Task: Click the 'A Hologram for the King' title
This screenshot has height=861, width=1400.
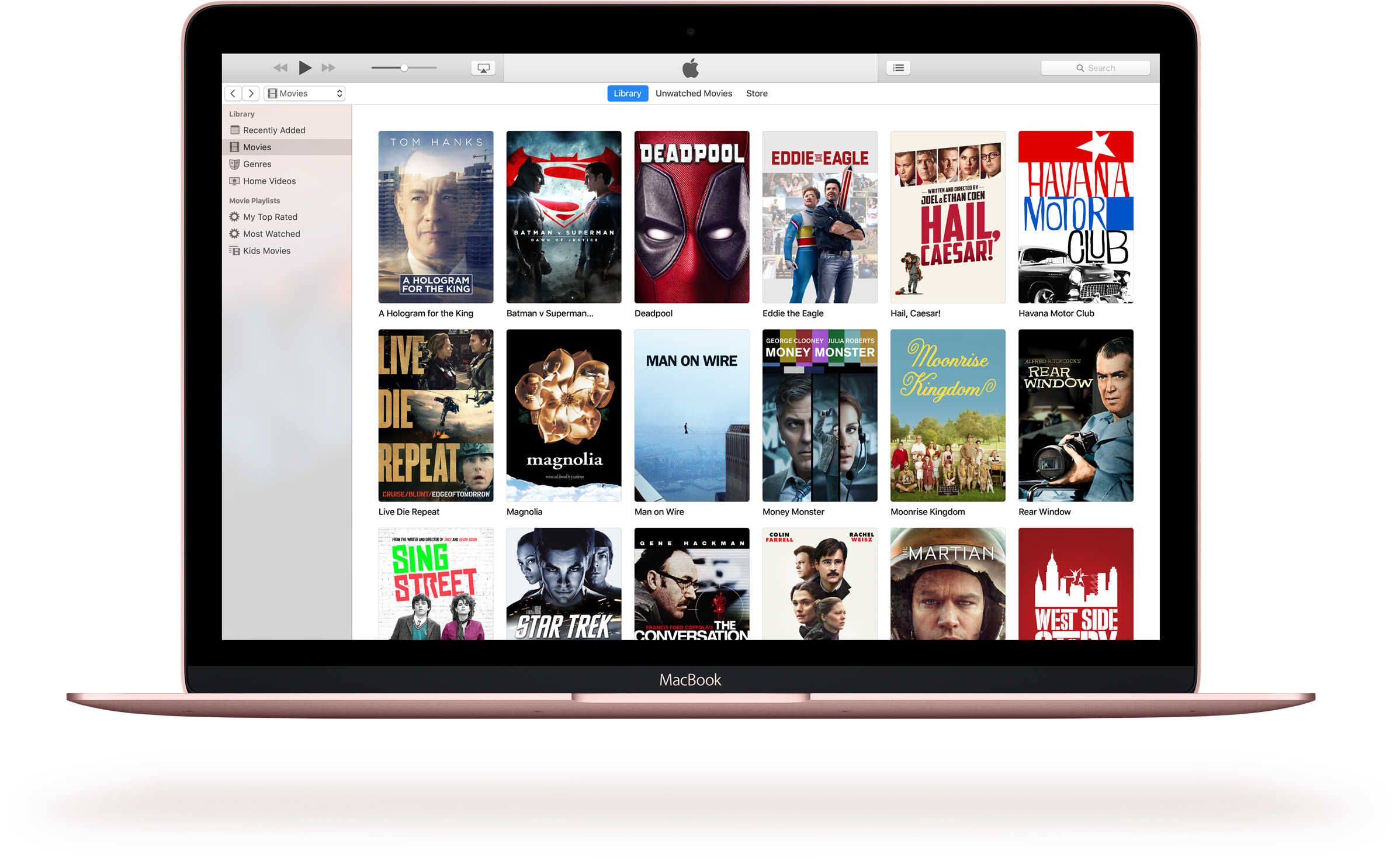Action: pos(426,313)
